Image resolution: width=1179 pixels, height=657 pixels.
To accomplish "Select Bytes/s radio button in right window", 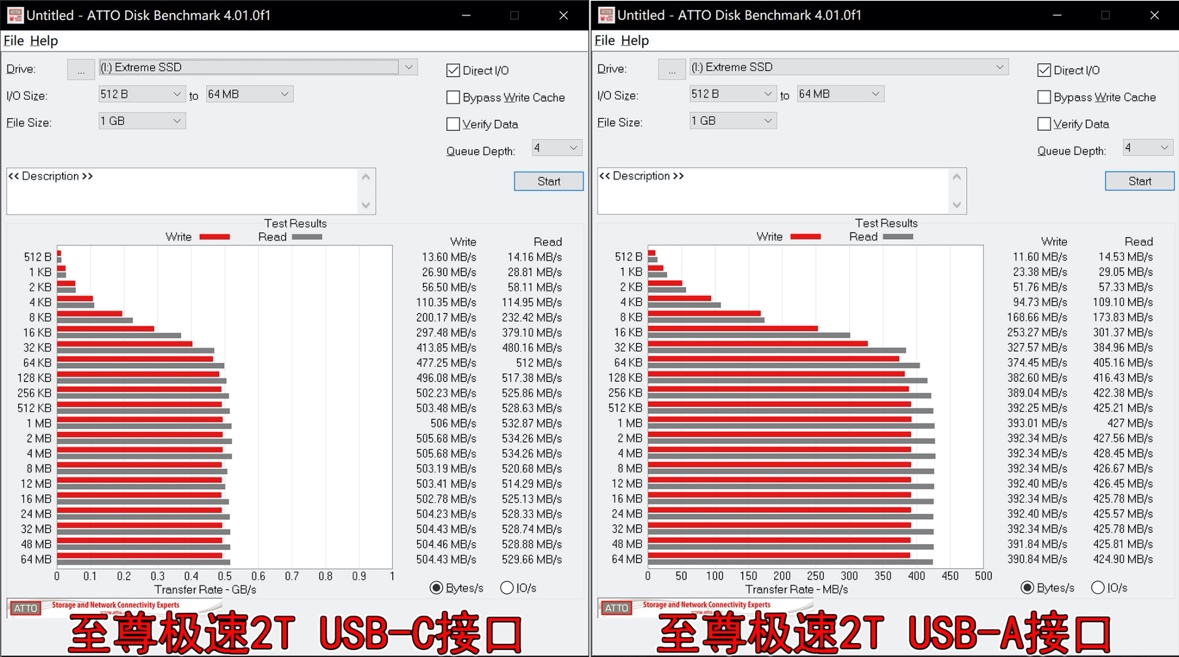I will [1027, 588].
